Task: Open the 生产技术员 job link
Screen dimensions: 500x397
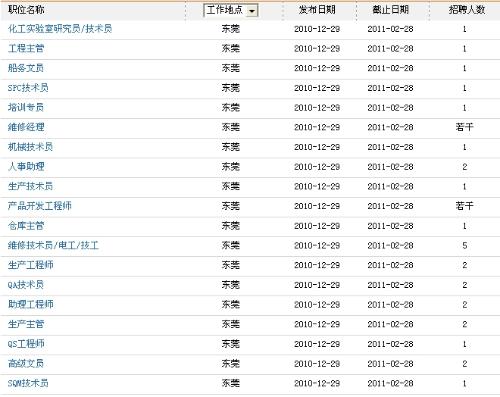Action: [x=30, y=186]
